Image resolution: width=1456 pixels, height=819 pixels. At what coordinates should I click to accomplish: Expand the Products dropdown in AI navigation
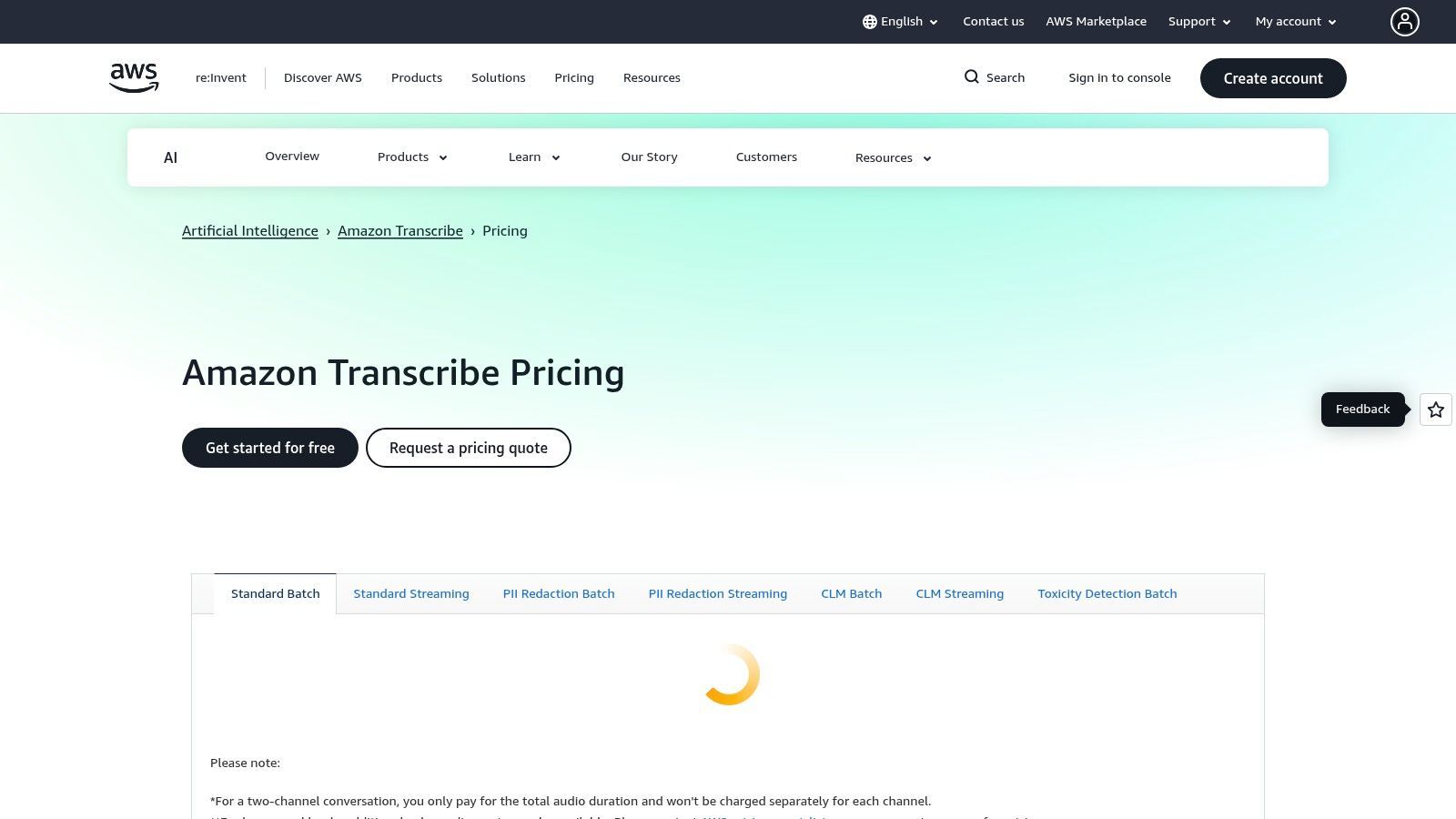(x=411, y=157)
